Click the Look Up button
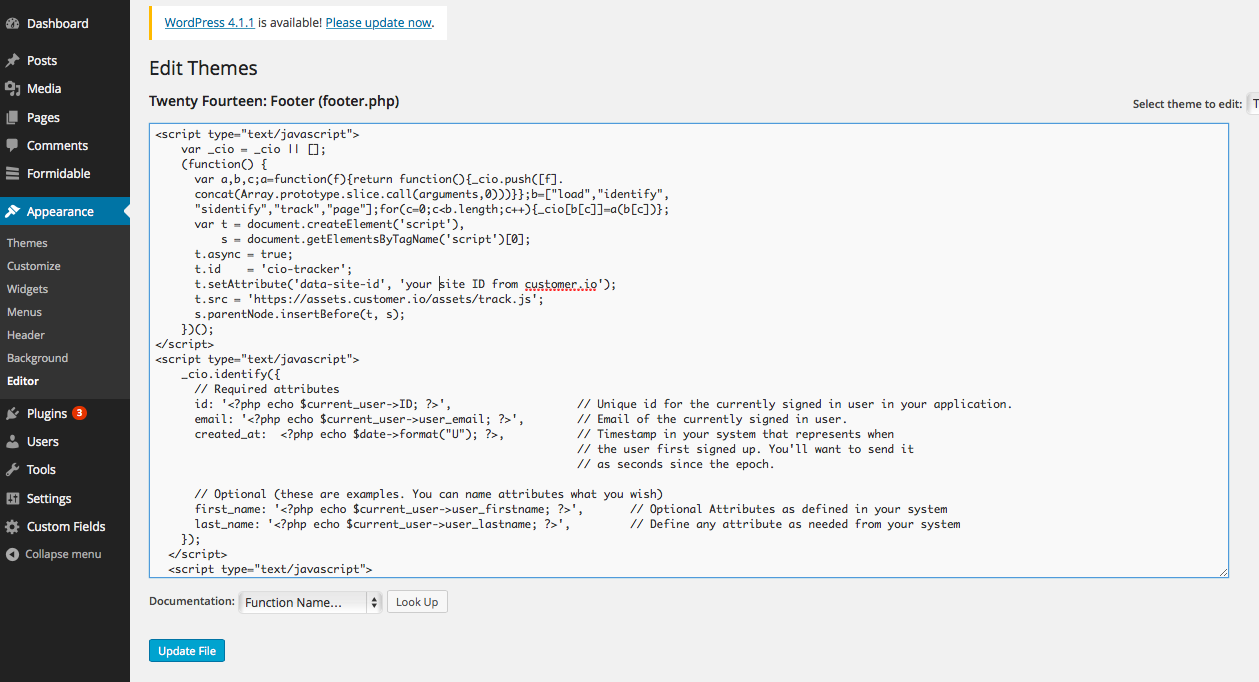This screenshot has height=682, width=1259. point(417,602)
